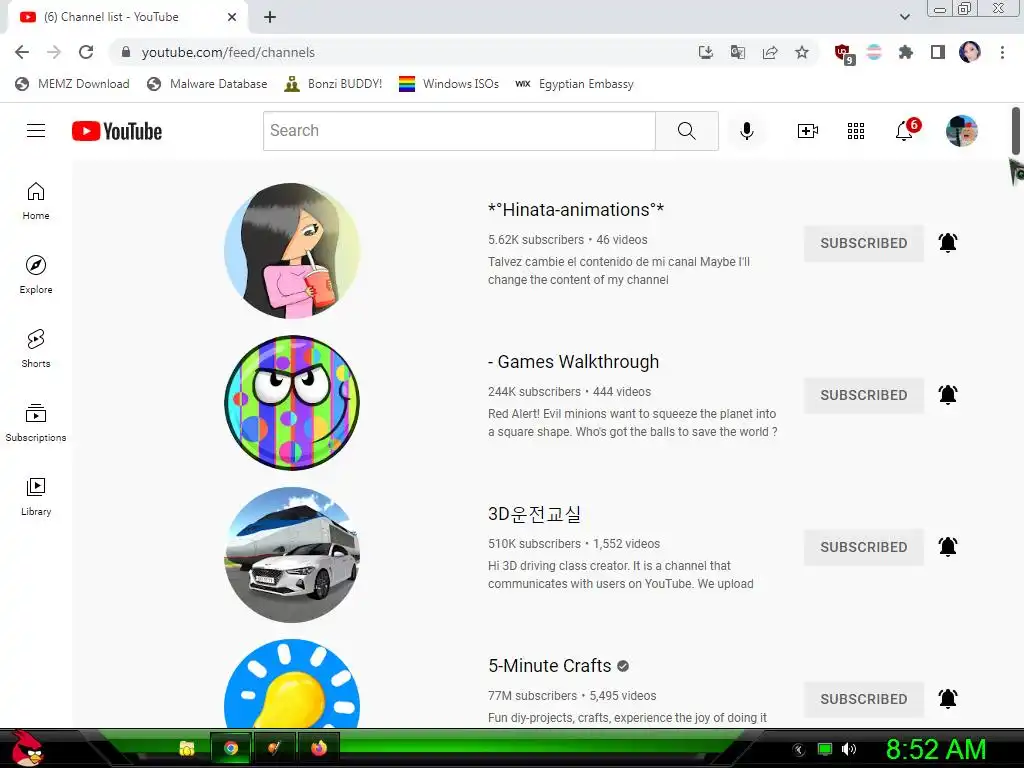Screen dimensions: 1024x768
Task: Go to Home in sidebar
Action: click(36, 201)
